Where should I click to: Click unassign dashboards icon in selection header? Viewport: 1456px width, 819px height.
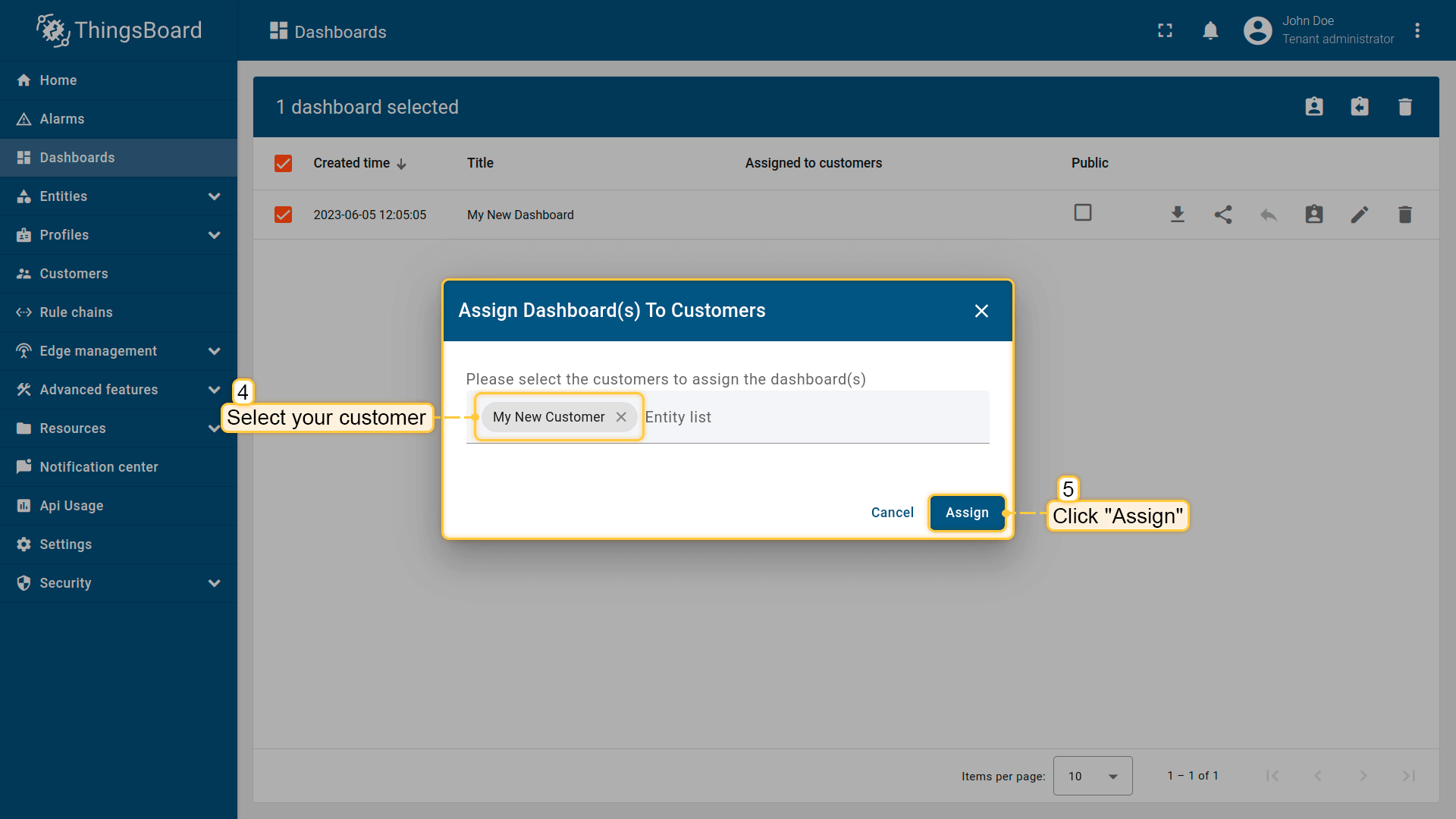[1359, 107]
